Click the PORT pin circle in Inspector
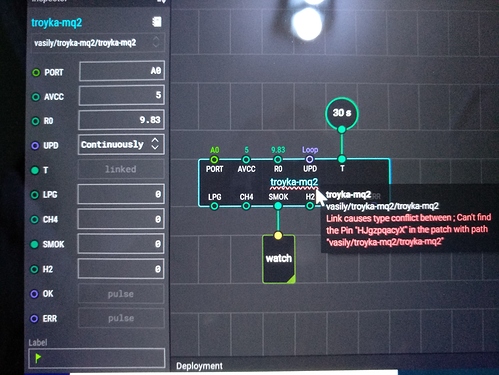The height and width of the screenshot is (375, 499). tap(36, 72)
